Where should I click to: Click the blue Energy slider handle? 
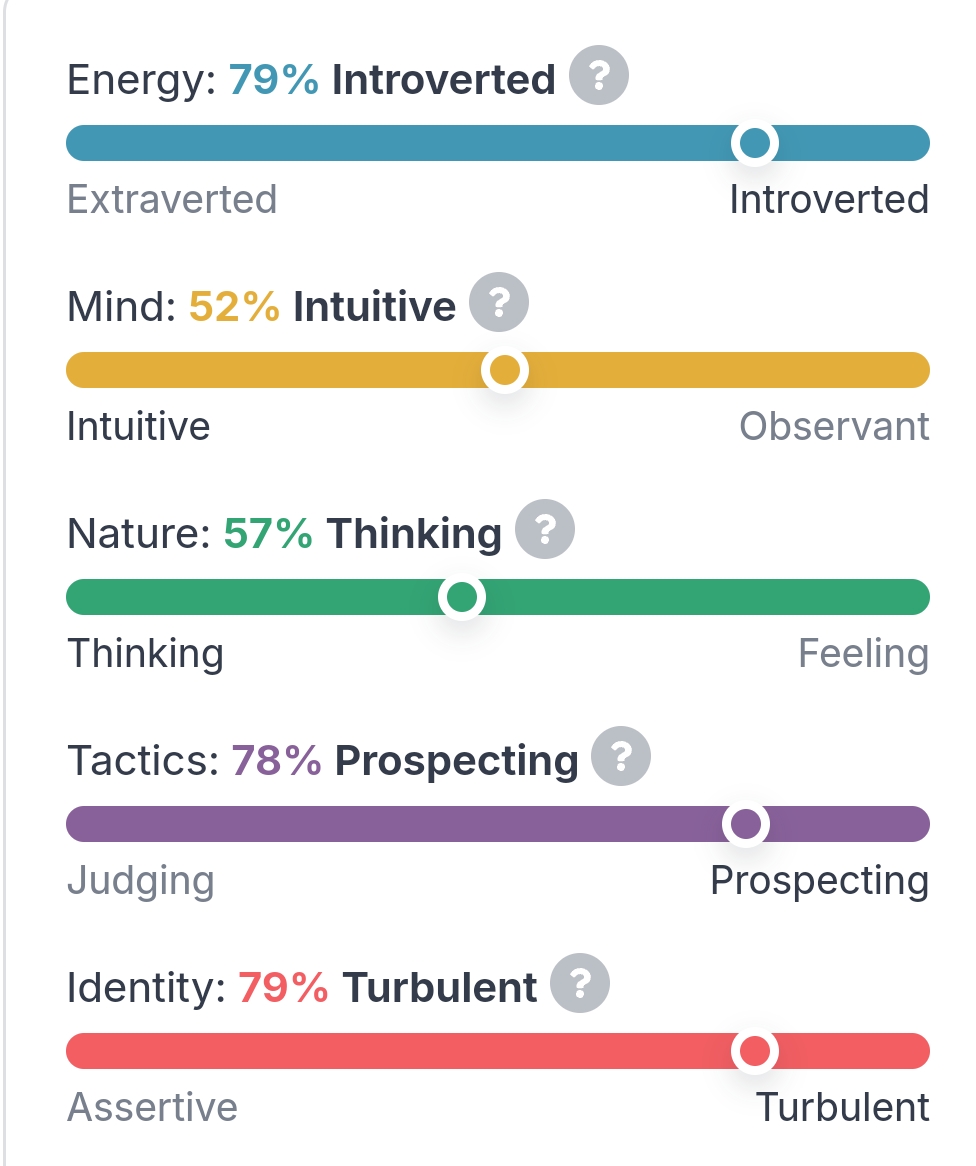pyautogui.click(x=755, y=144)
